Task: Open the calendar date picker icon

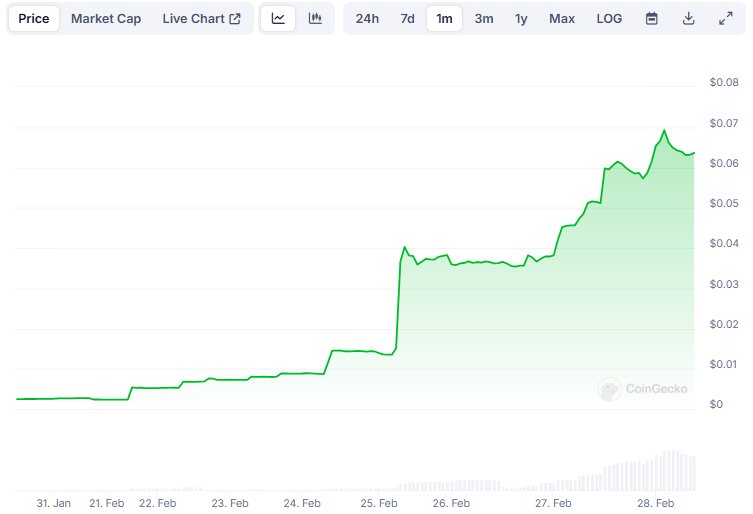Action: coord(651,19)
